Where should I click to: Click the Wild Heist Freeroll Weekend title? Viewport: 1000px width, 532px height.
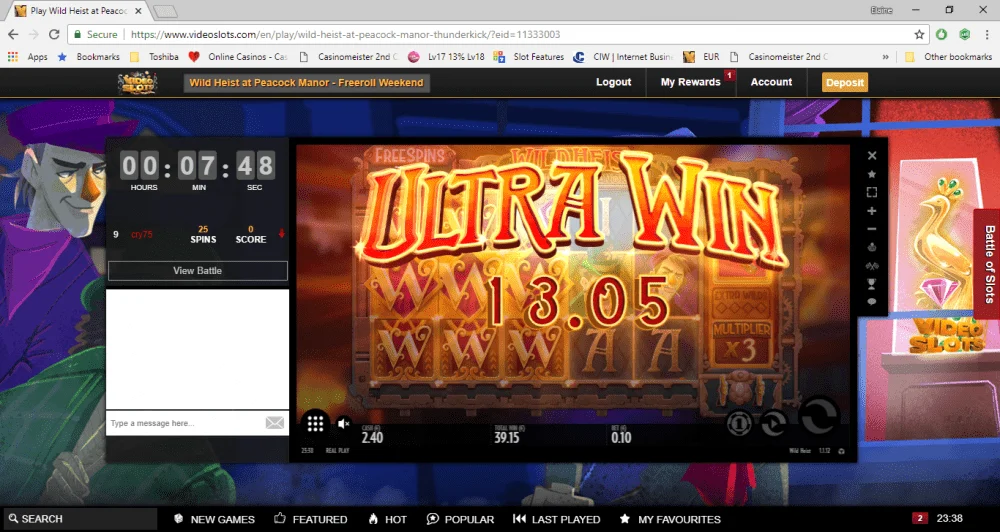306,82
